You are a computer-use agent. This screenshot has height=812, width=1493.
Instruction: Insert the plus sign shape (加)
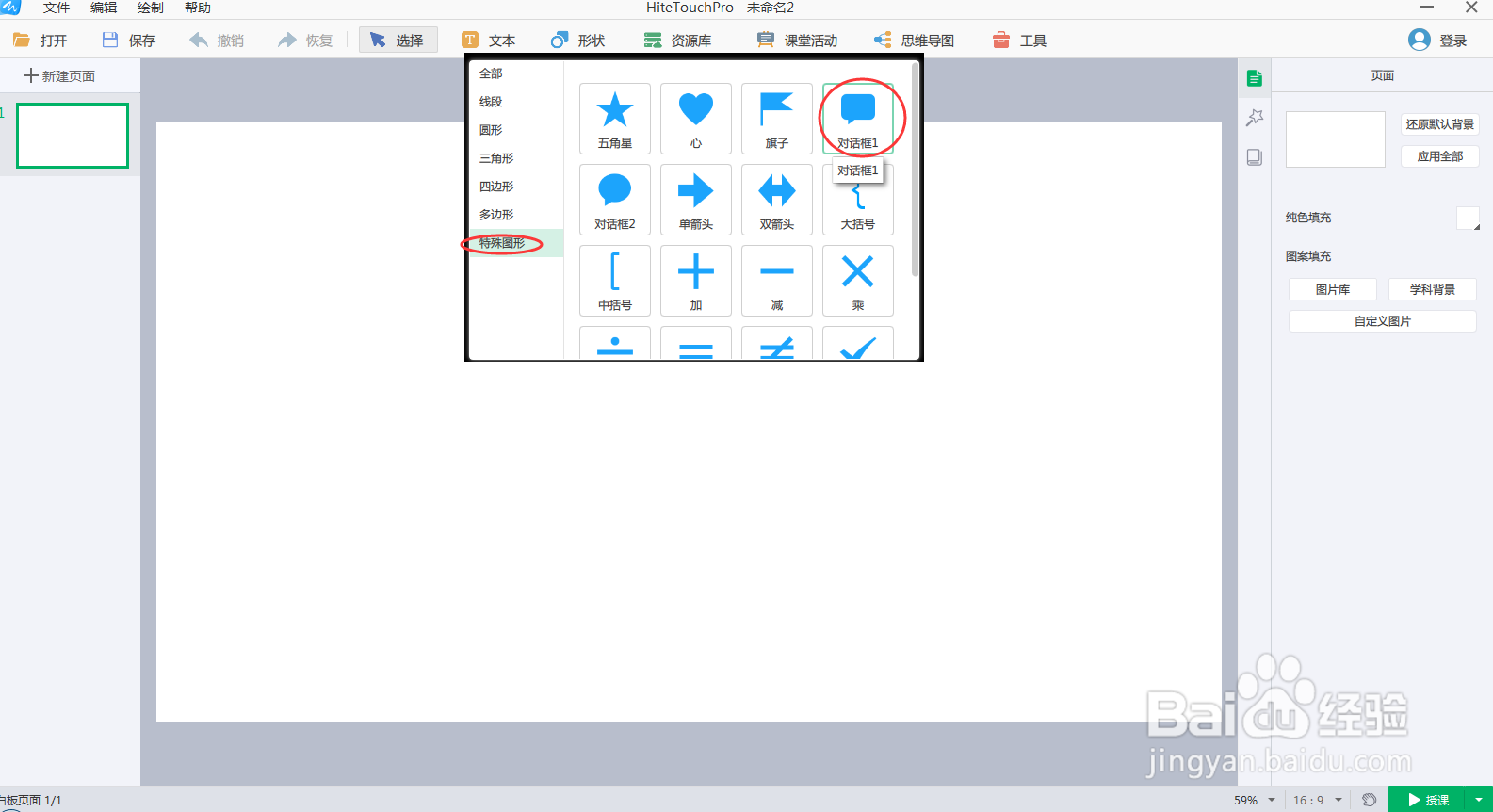696,281
